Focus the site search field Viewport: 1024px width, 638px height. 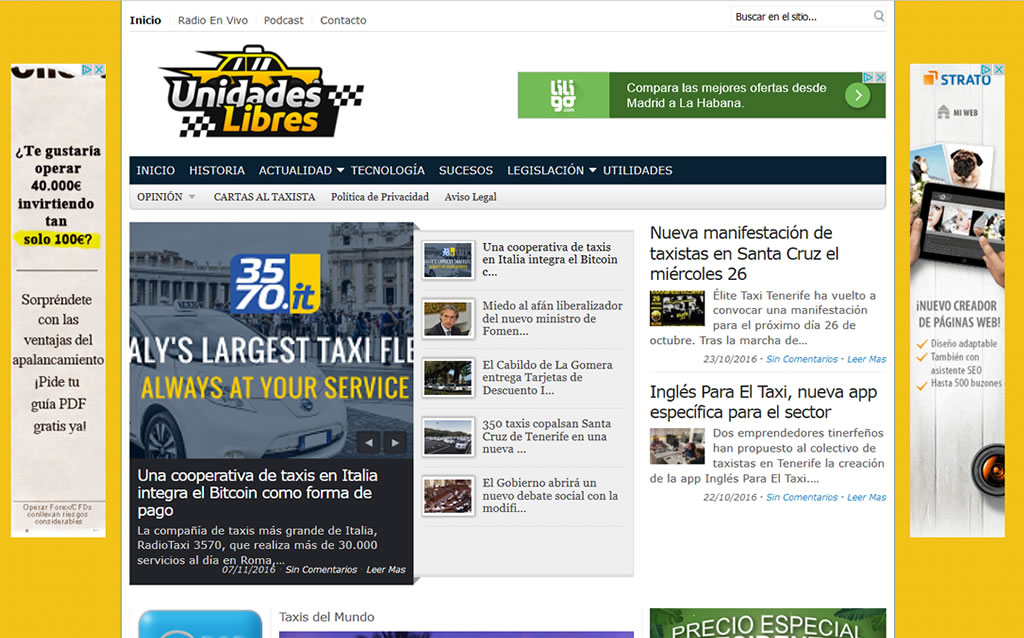coord(800,17)
